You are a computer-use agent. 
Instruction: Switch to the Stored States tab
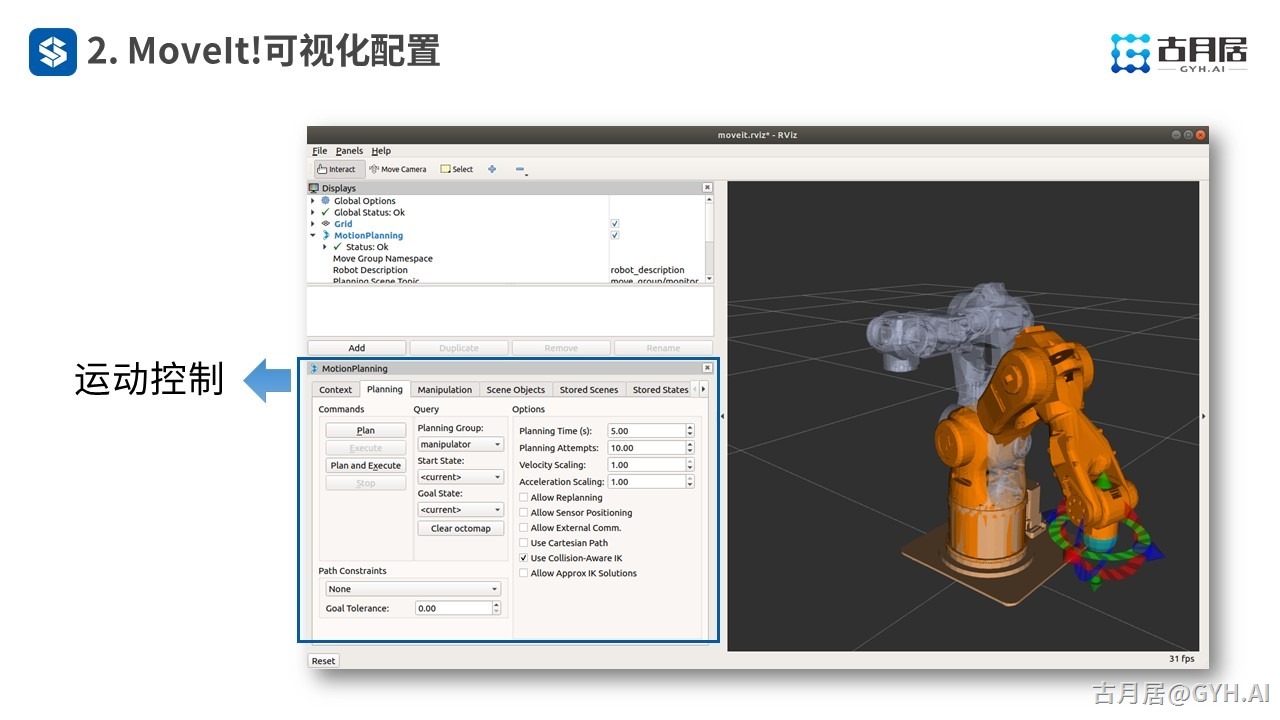(x=660, y=390)
